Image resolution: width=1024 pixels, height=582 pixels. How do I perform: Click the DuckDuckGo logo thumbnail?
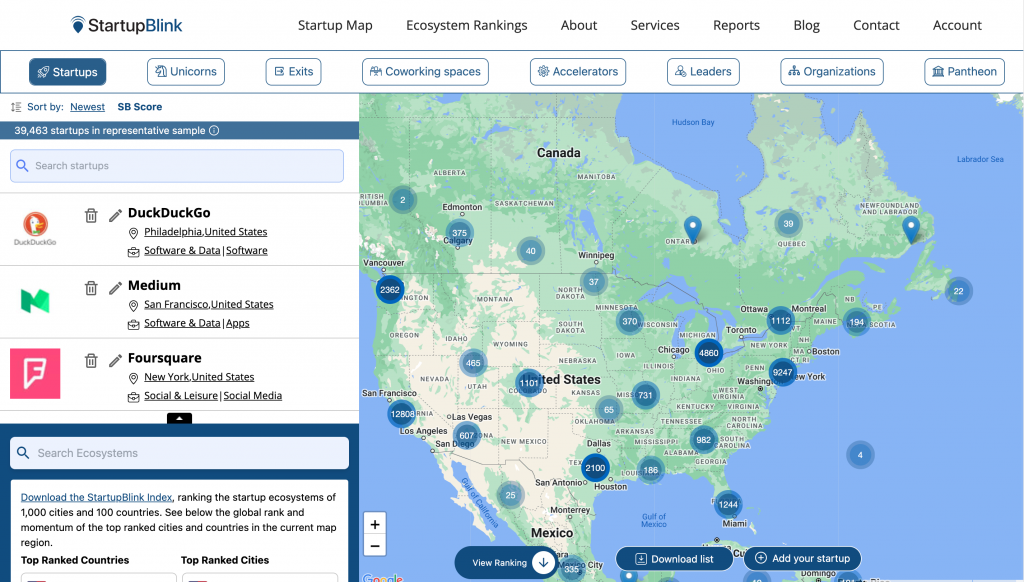[35, 229]
